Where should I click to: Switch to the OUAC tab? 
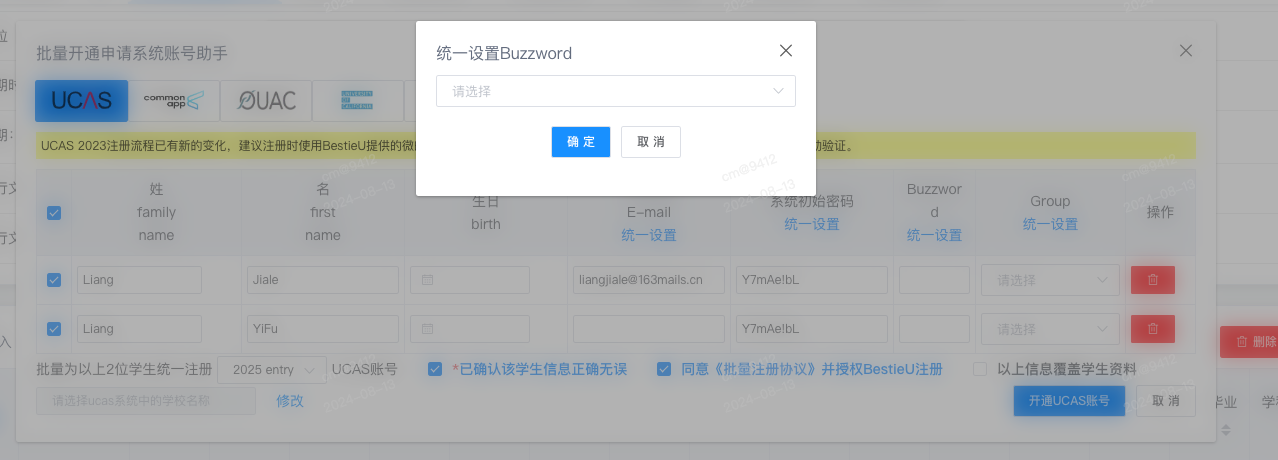click(266, 100)
